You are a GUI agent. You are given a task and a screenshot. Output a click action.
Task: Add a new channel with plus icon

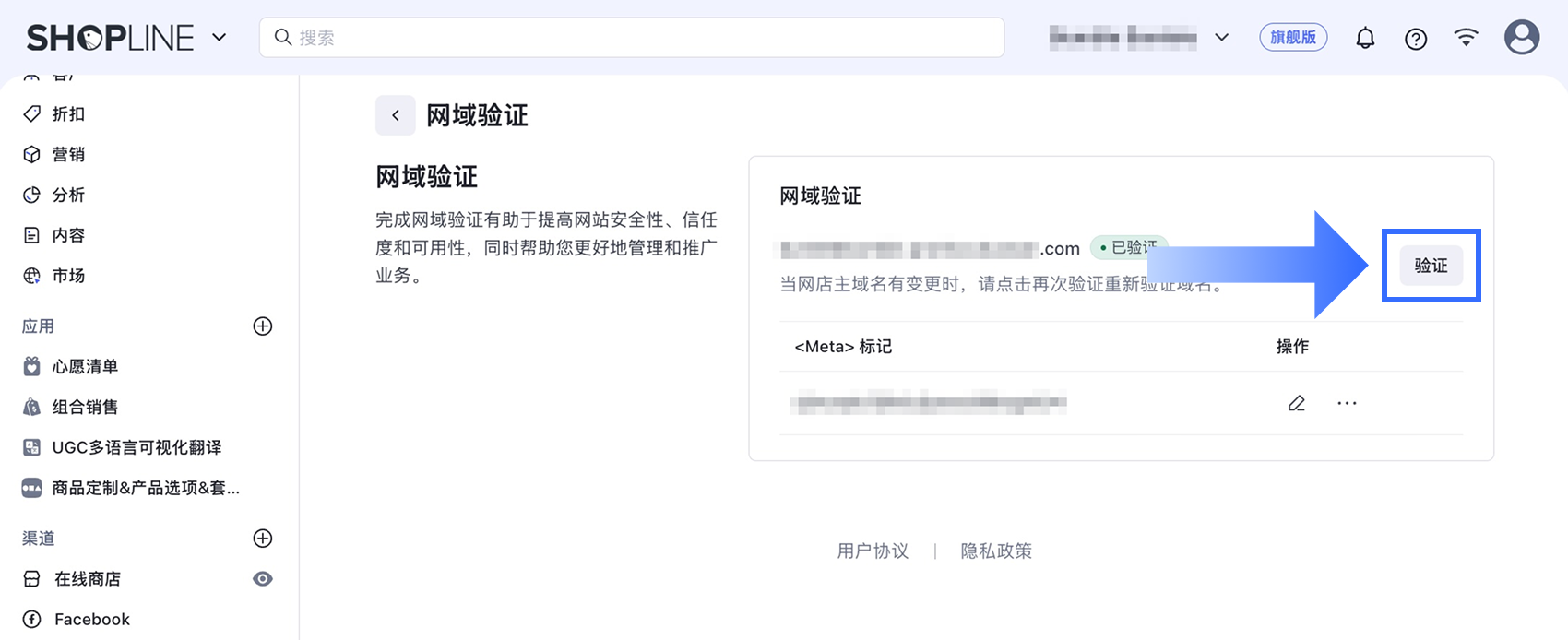click(x=263, y=539)
